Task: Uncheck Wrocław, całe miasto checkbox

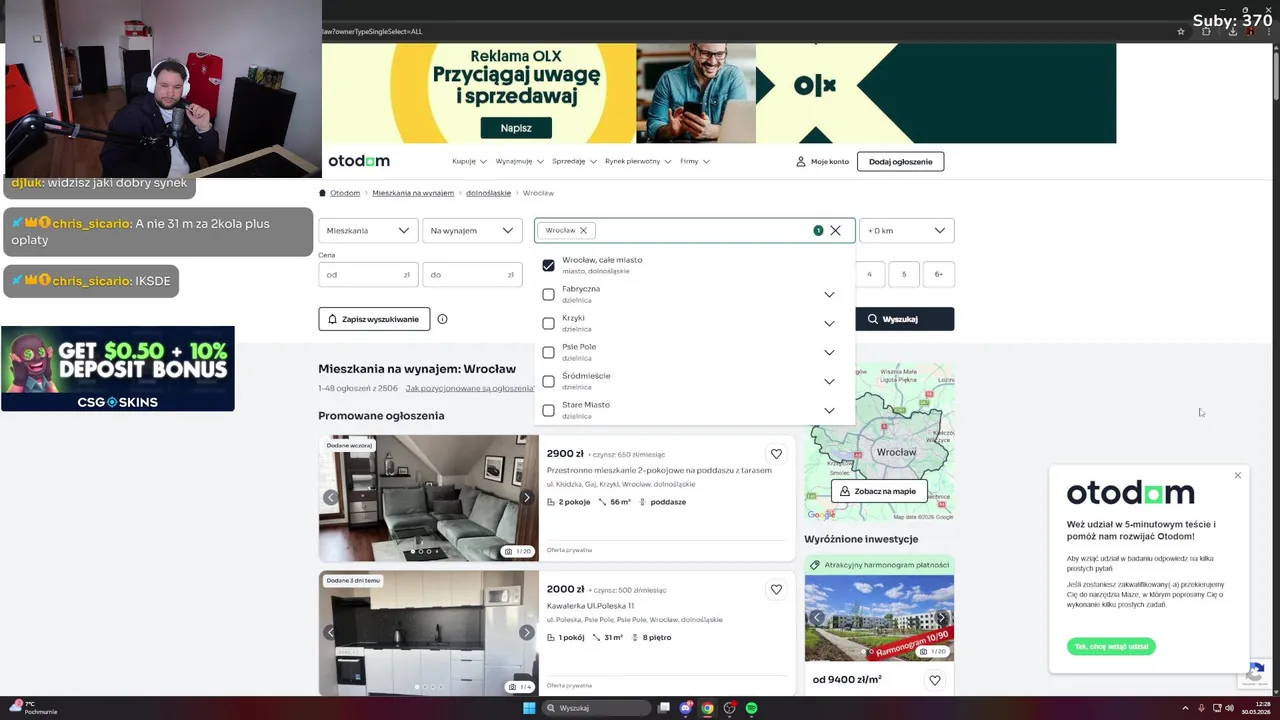Action: pos(548,265)
